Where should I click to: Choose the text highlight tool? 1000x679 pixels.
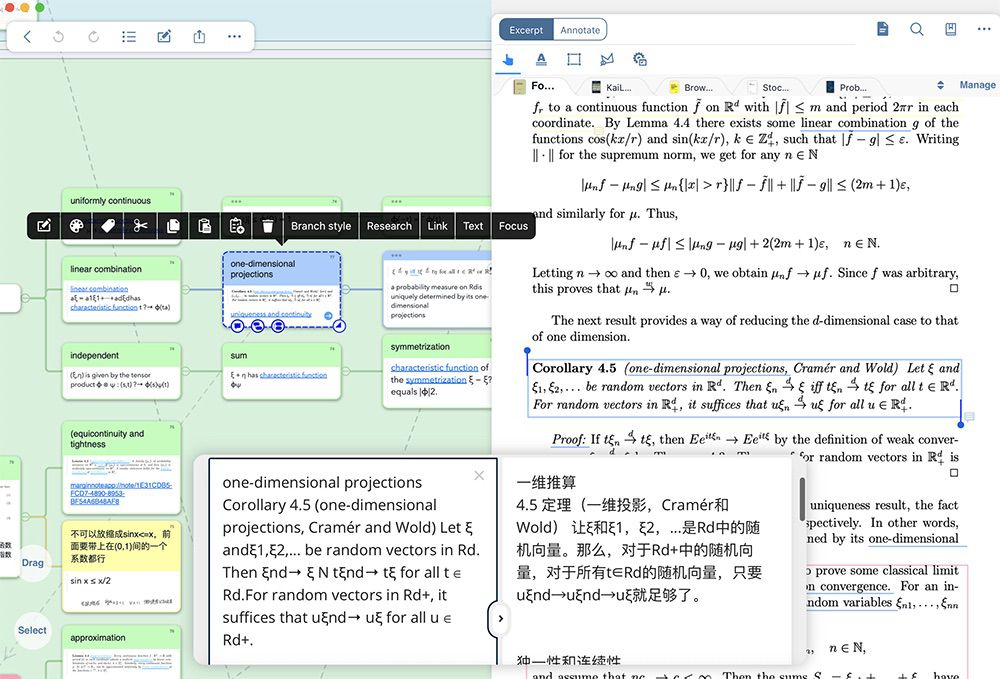pyautogui.click(x=541, y=59)
